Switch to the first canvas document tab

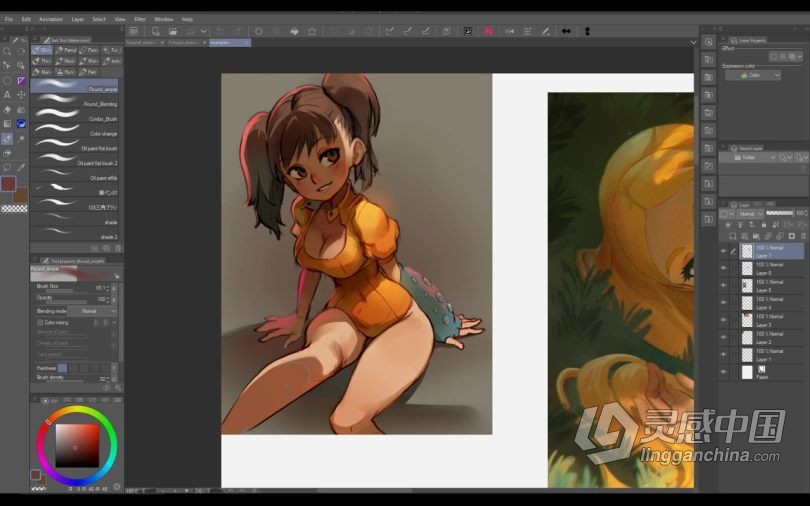pos(145,42)
